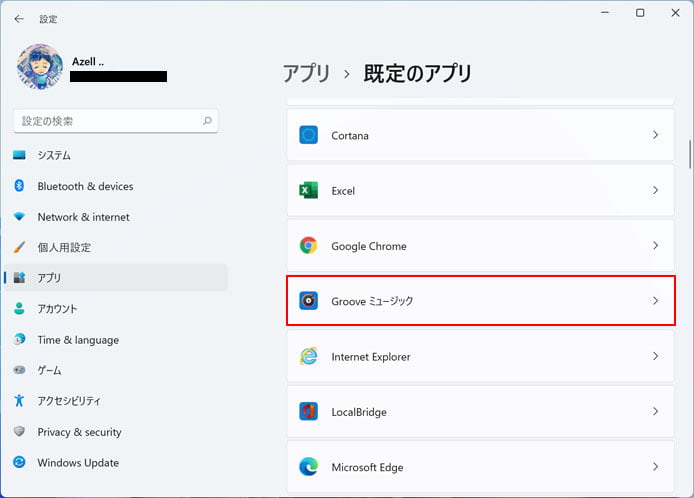Open Windows Update label
Screen dimensions: 694x498
coord(78,463)
